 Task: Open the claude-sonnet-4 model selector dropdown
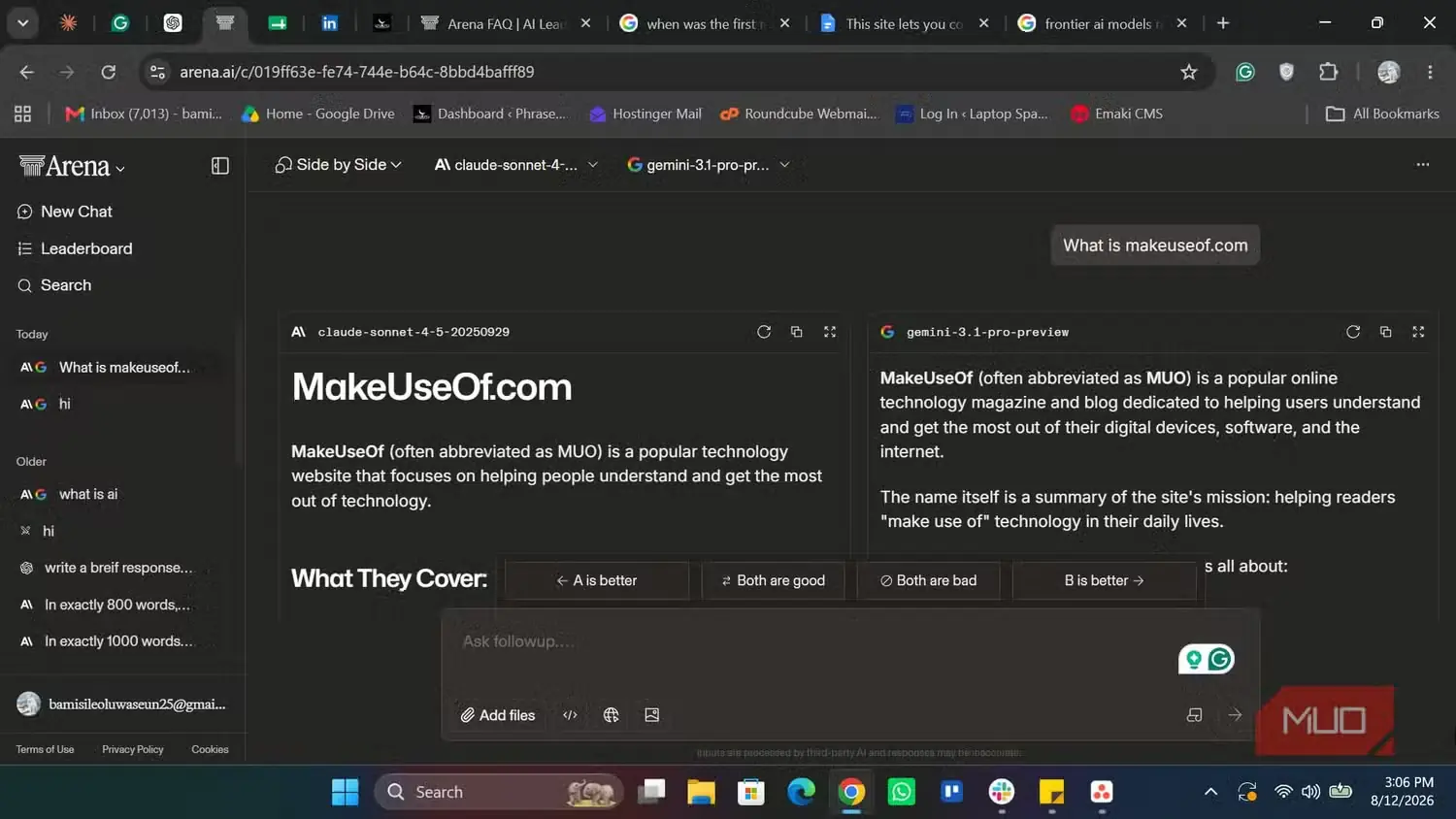[516, 165]
